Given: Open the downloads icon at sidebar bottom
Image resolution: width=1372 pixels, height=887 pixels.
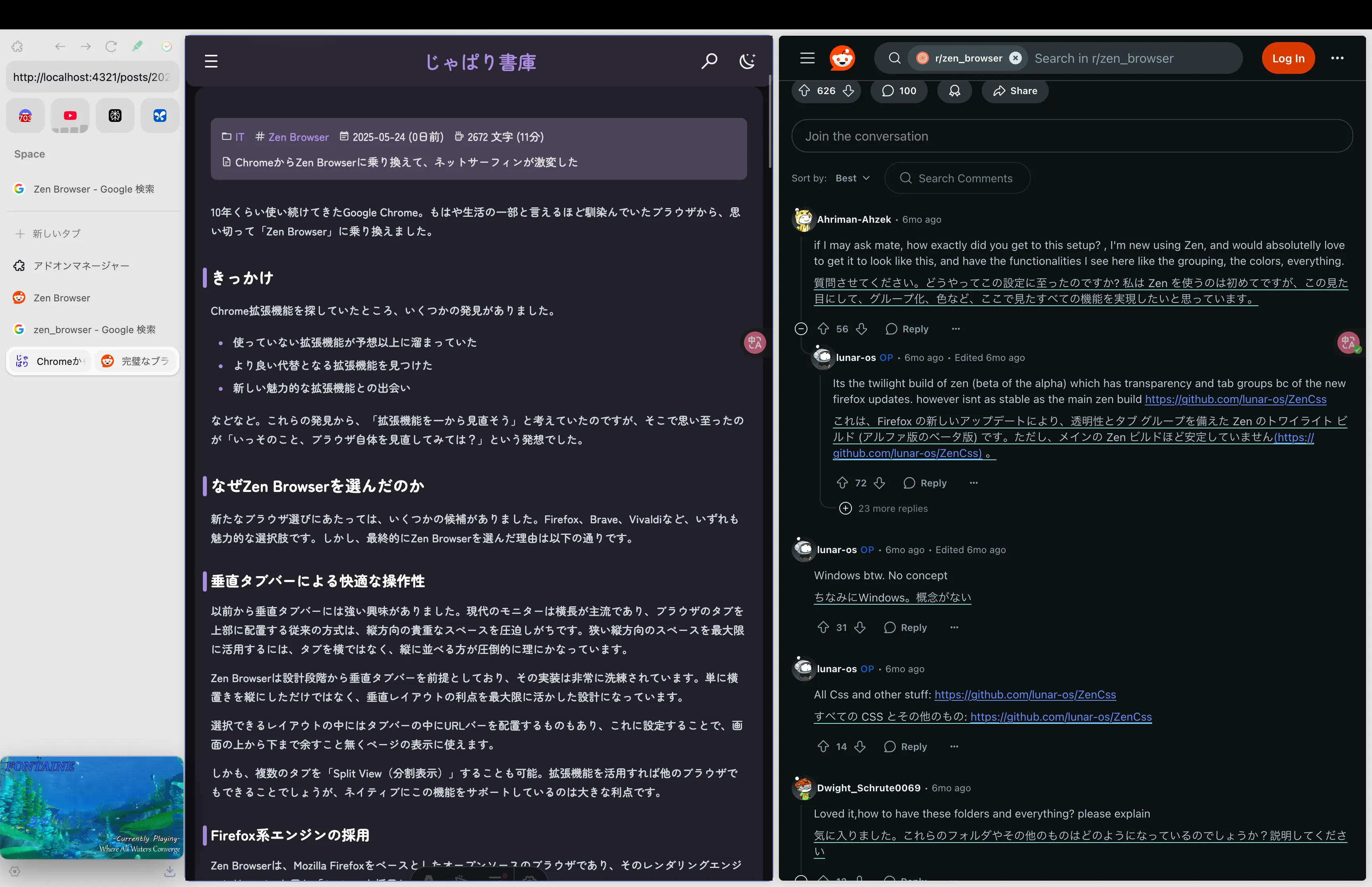Looking at the screenshot, I should coord(169,872).
